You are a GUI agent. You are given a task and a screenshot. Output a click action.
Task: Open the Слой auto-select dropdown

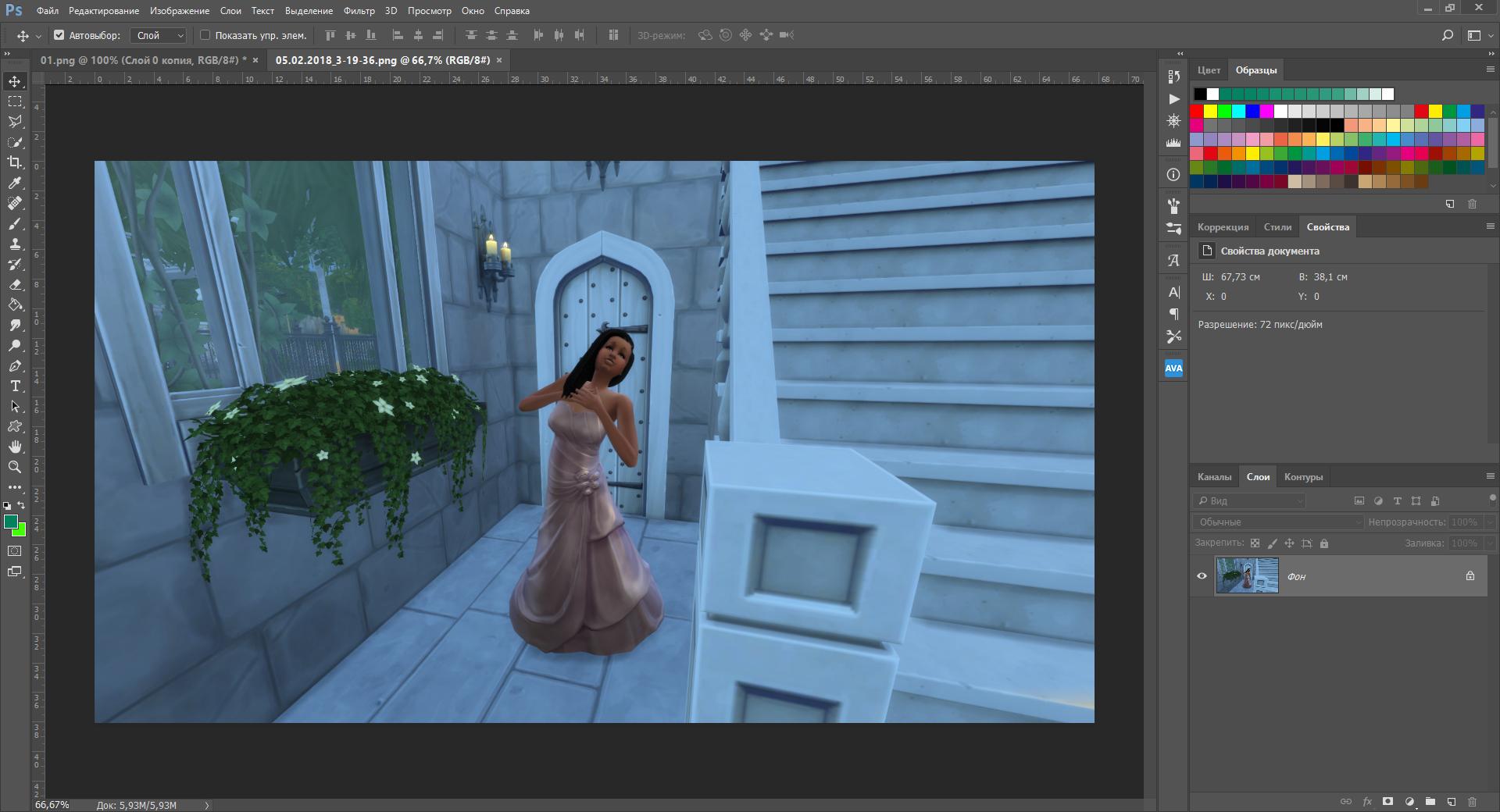tap(159, 35)
